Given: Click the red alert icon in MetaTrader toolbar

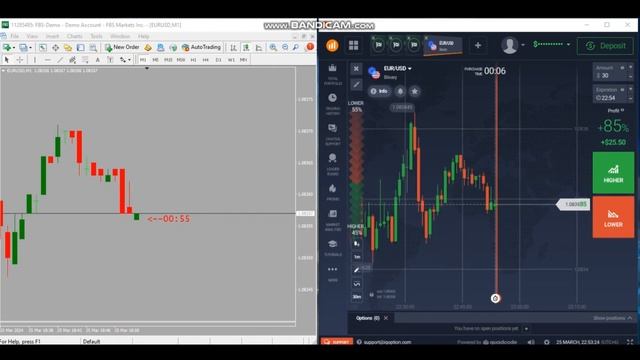Looking at the screenshot, I should point(310,47).
